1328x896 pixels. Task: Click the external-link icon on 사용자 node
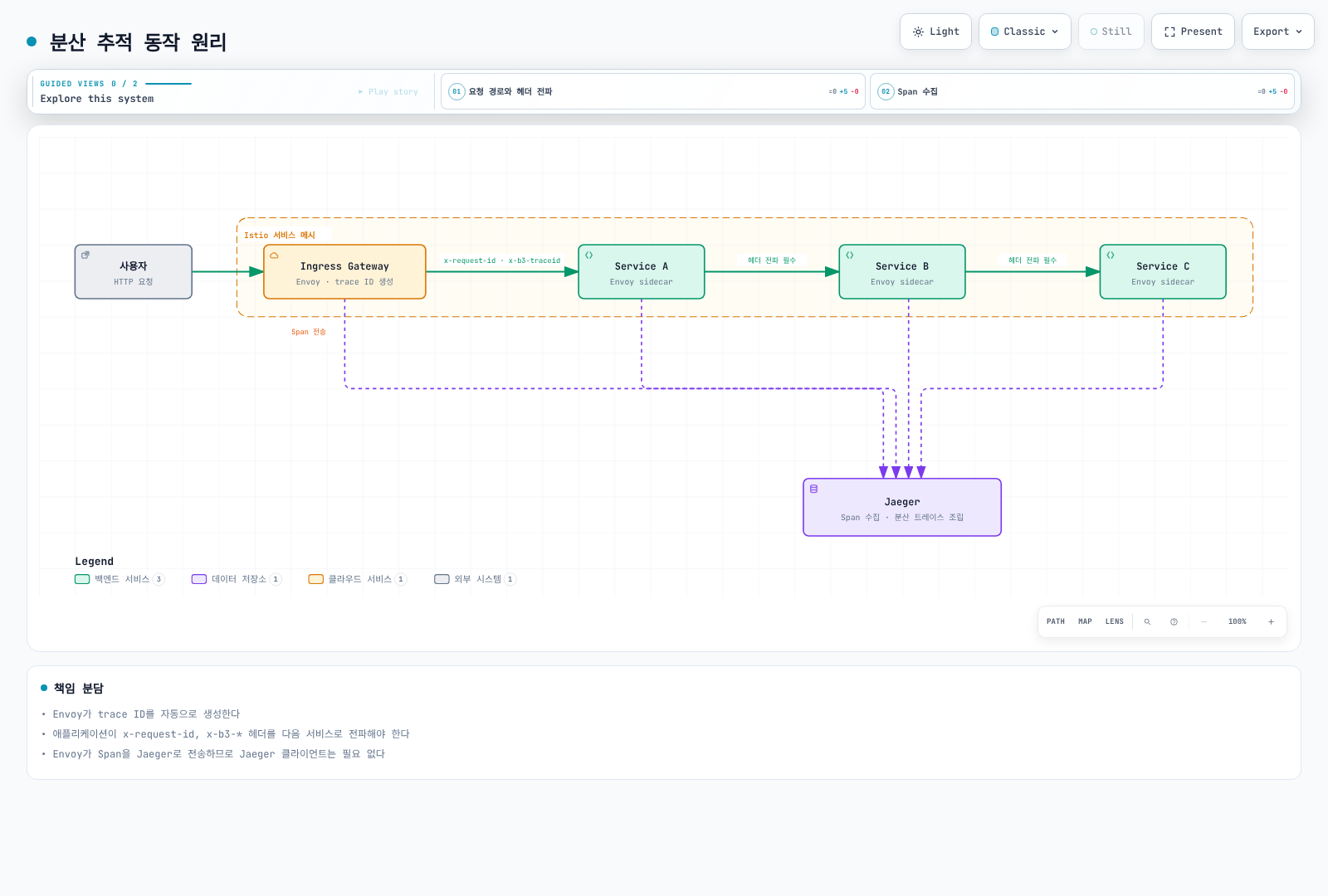(85, 256)
